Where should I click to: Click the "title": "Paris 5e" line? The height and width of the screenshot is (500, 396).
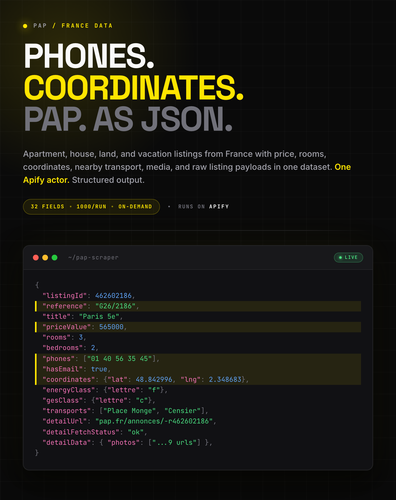83,316
